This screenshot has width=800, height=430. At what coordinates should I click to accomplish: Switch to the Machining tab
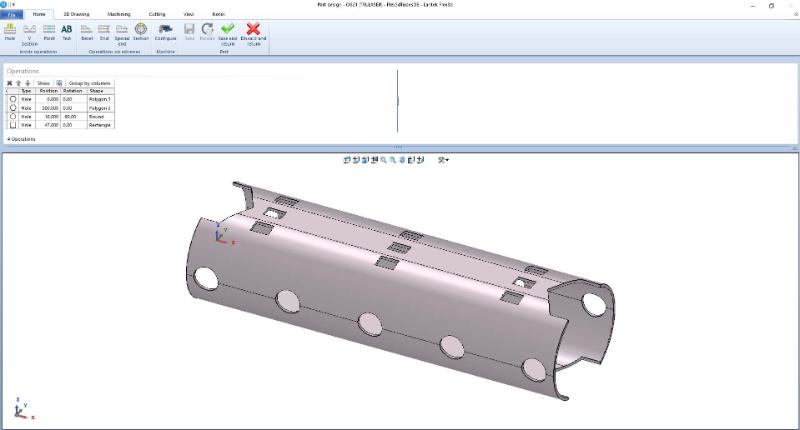pos(119,15)
